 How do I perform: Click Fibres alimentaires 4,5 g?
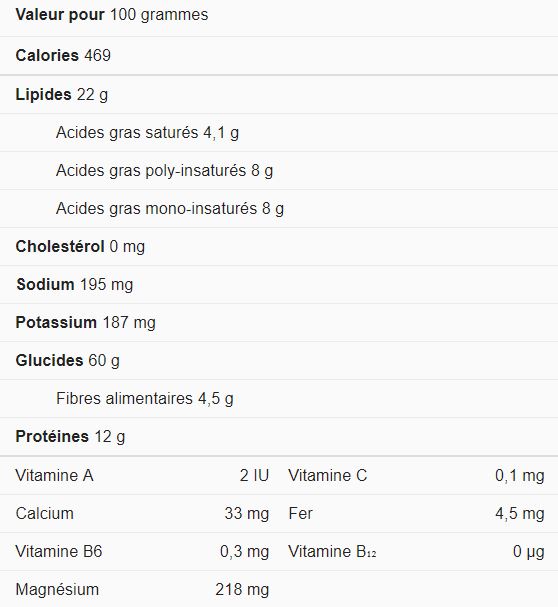[145, 399]
